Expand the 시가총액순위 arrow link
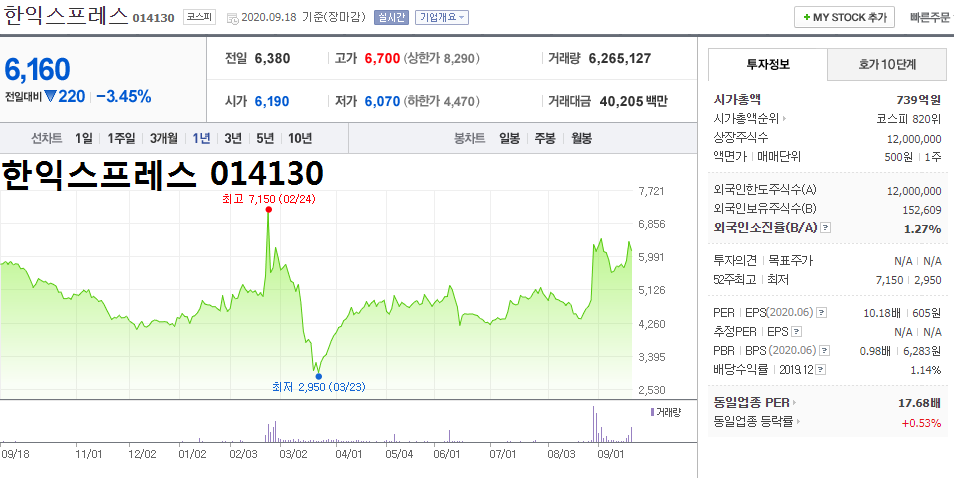Screen dimensions: 954x478 (x=784, y=119)
